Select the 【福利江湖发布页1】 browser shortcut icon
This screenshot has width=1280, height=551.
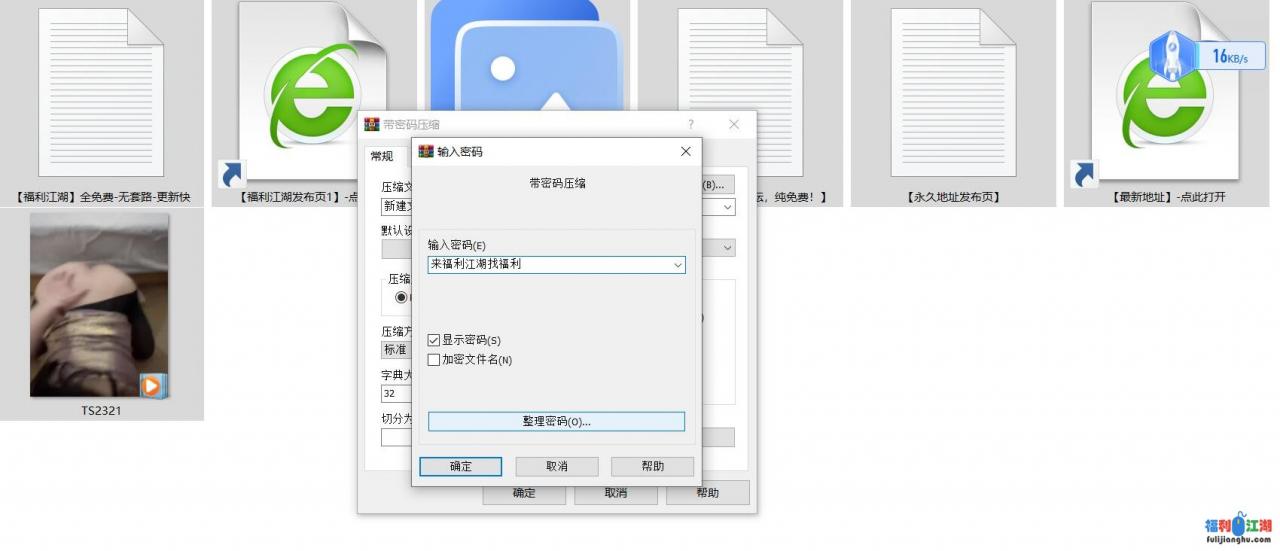click(x=313, y=92)
